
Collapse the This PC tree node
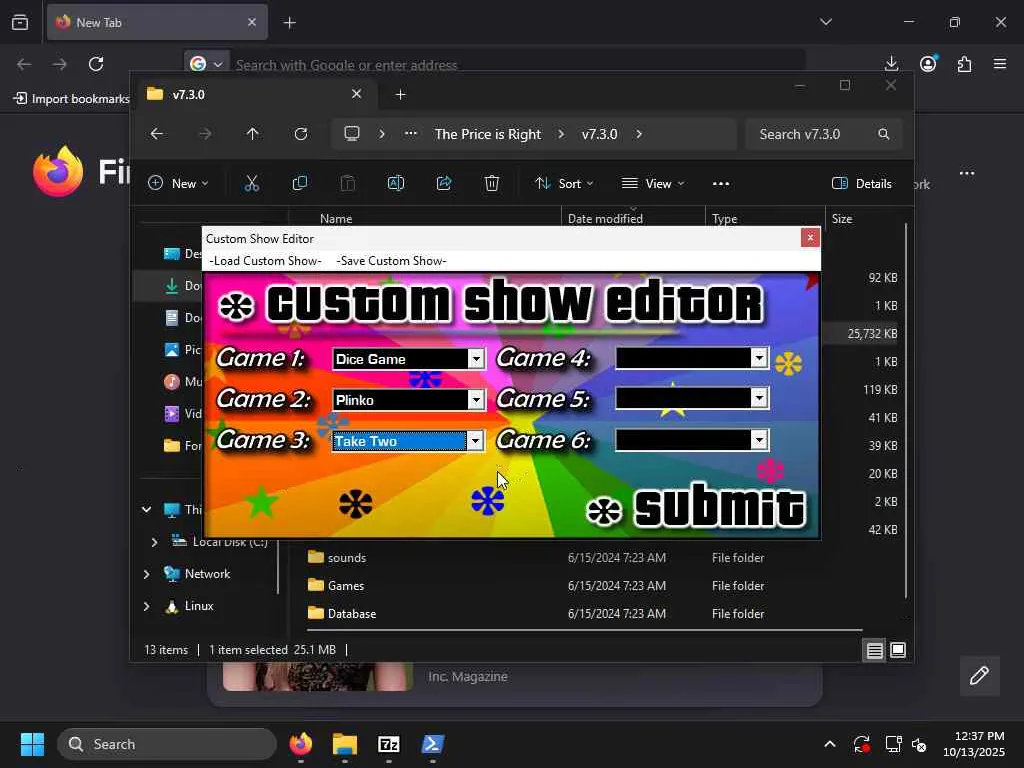146,509
